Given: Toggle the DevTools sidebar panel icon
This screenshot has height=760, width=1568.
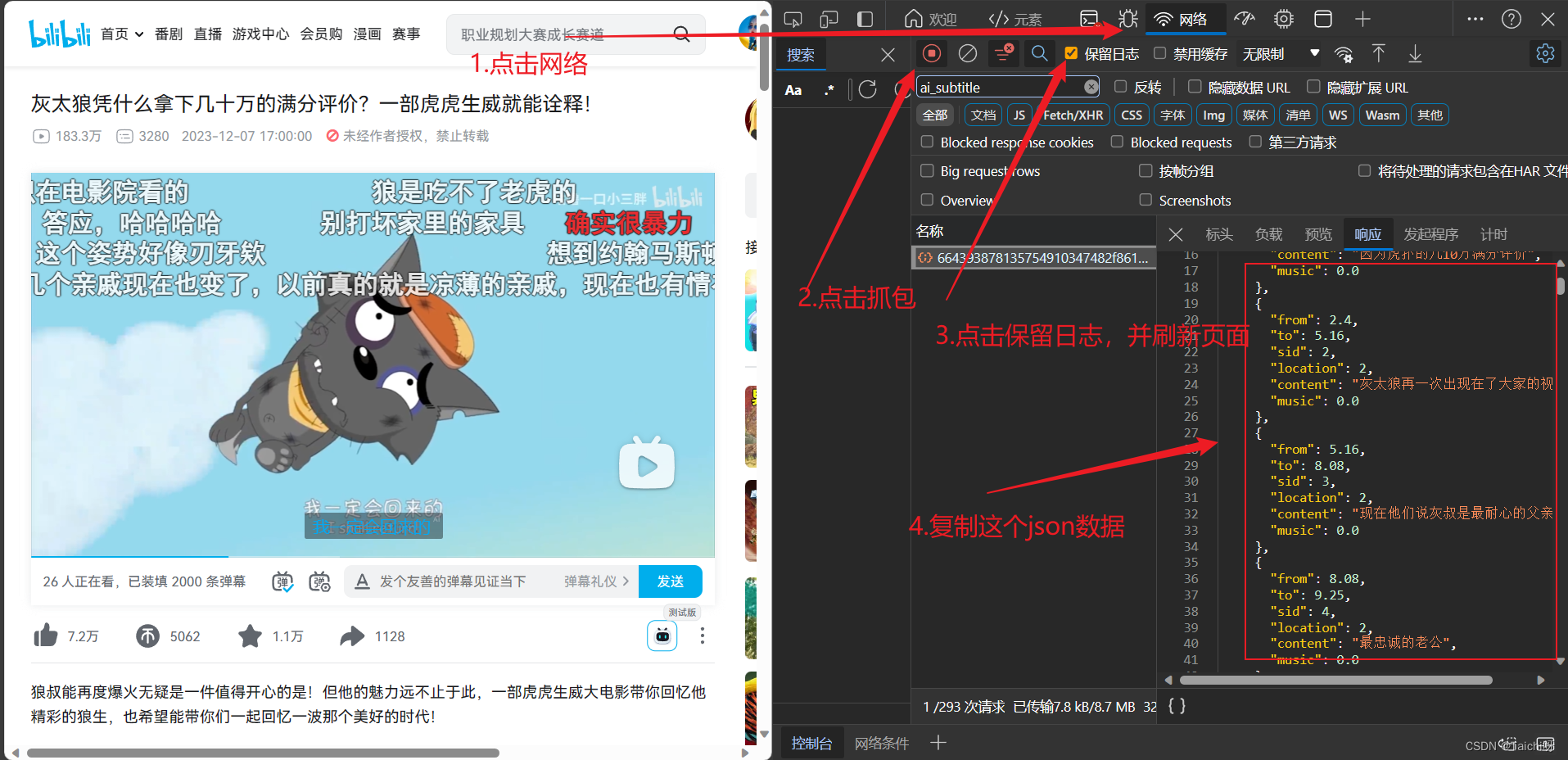Looking at the screenshot, I should [x=865, y=19].
